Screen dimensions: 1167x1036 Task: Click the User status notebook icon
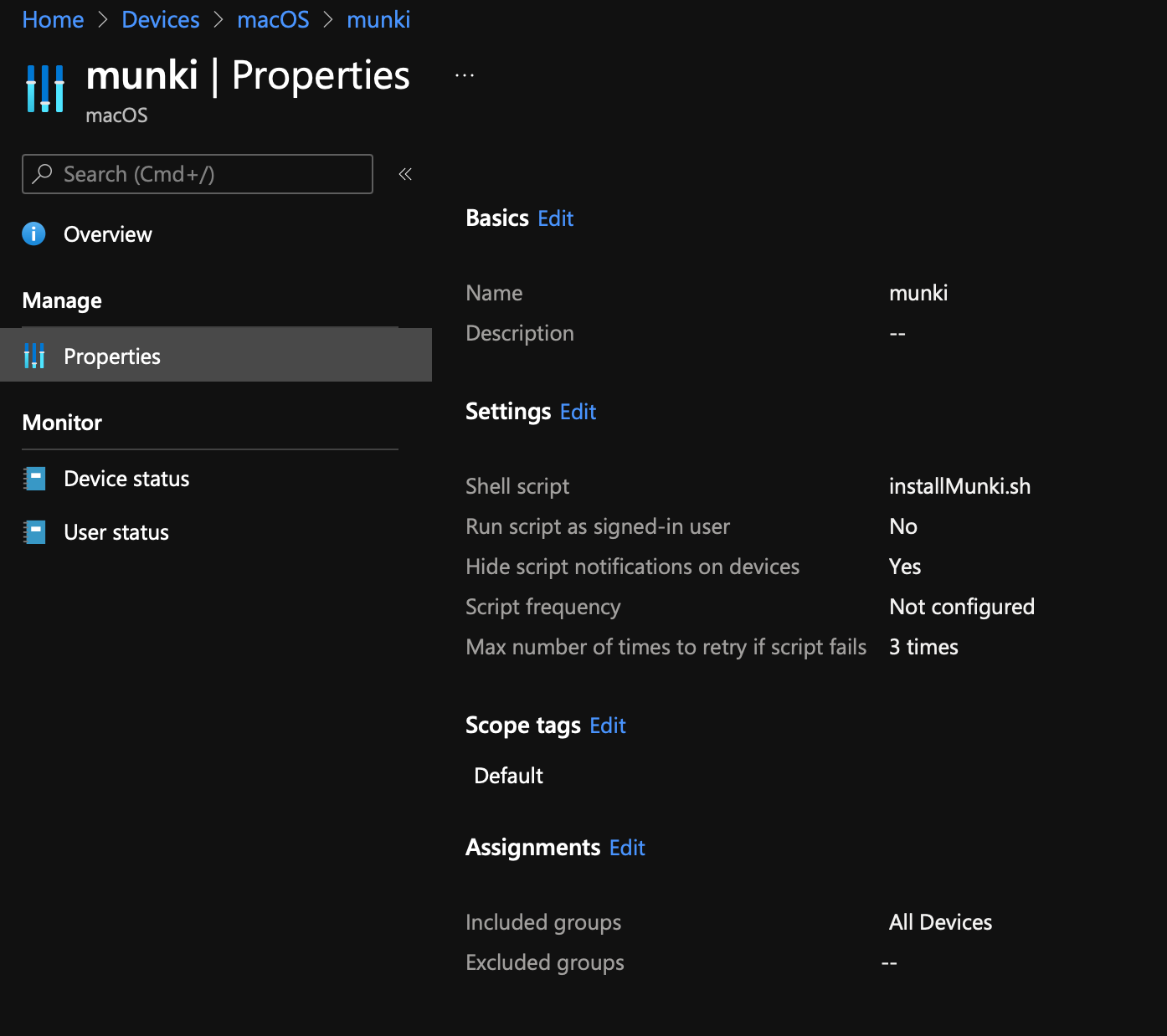pyautogui.click(x=34, y=532)
